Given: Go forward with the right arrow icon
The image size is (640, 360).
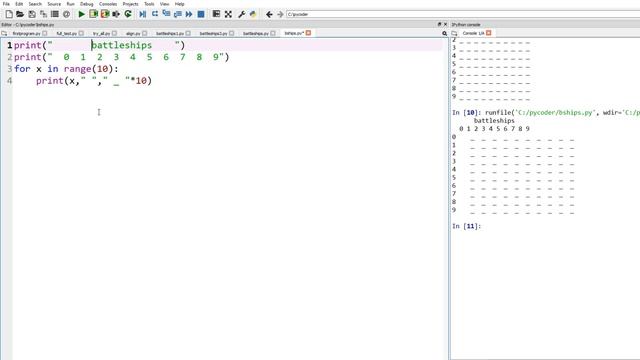Looking at the screenshot, I should tap(280, 14).
